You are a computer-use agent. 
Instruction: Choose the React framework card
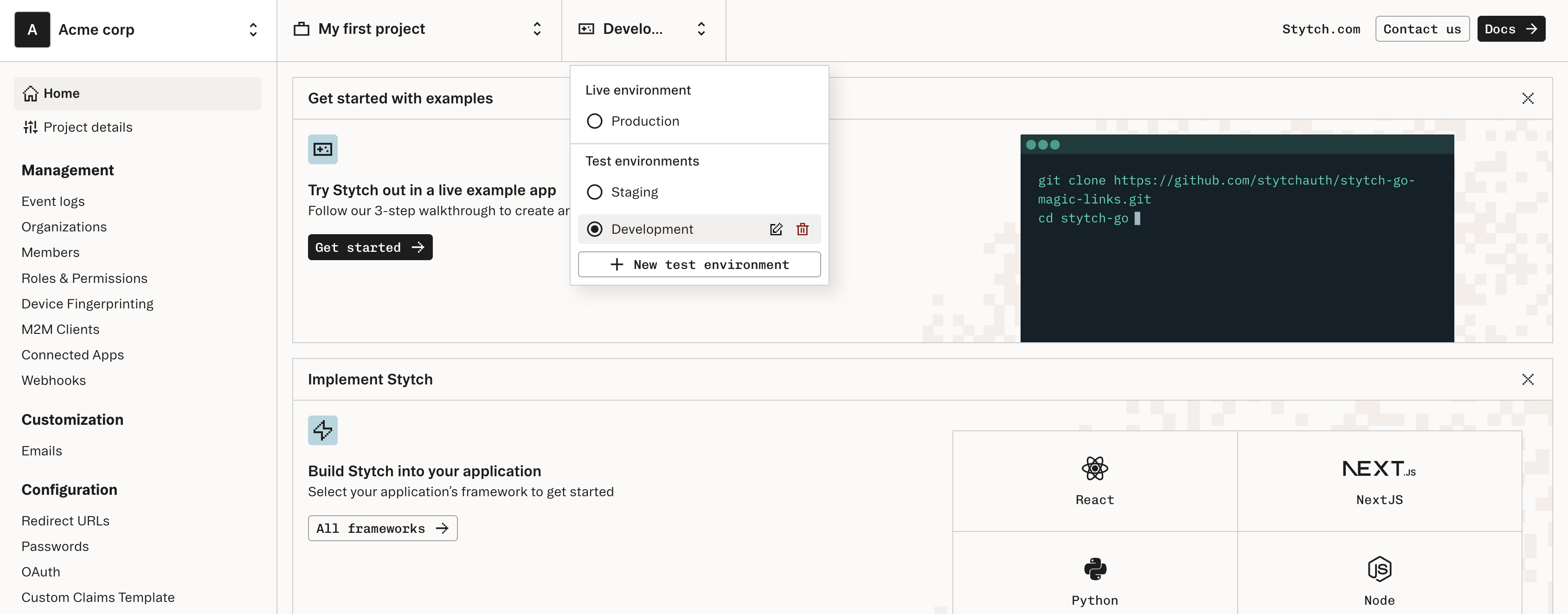coord(1094,481)
